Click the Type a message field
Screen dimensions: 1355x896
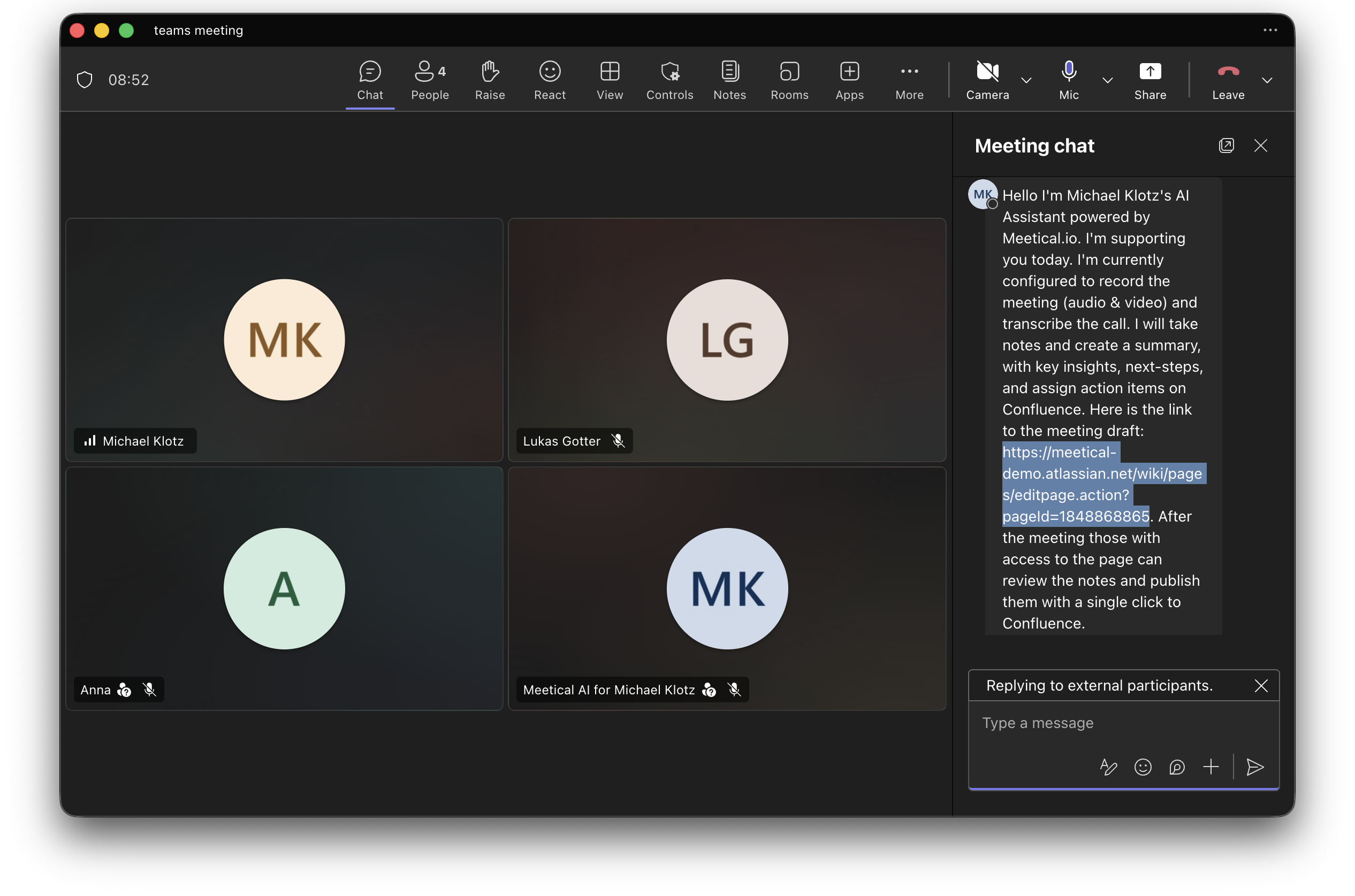pos(1123,723)
